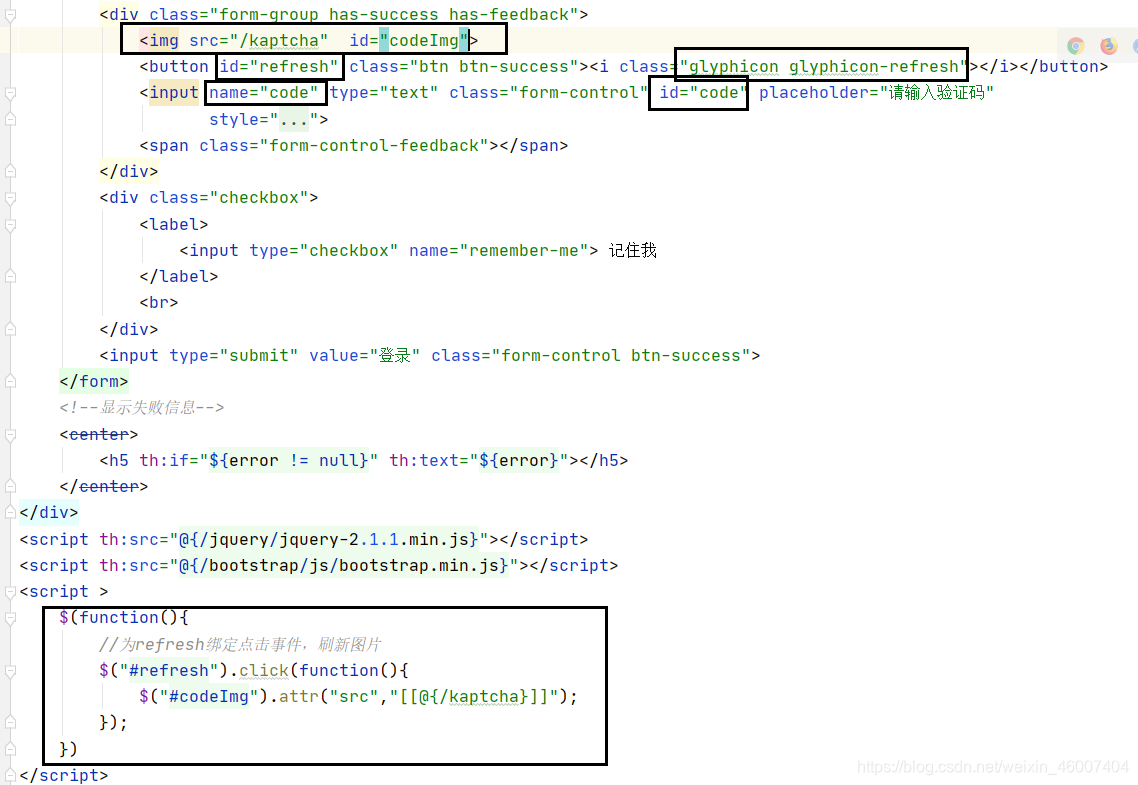Collapse the $(function(){ fold marker
This screenshot has height=785, width=1138.
(x=10, y=618)
